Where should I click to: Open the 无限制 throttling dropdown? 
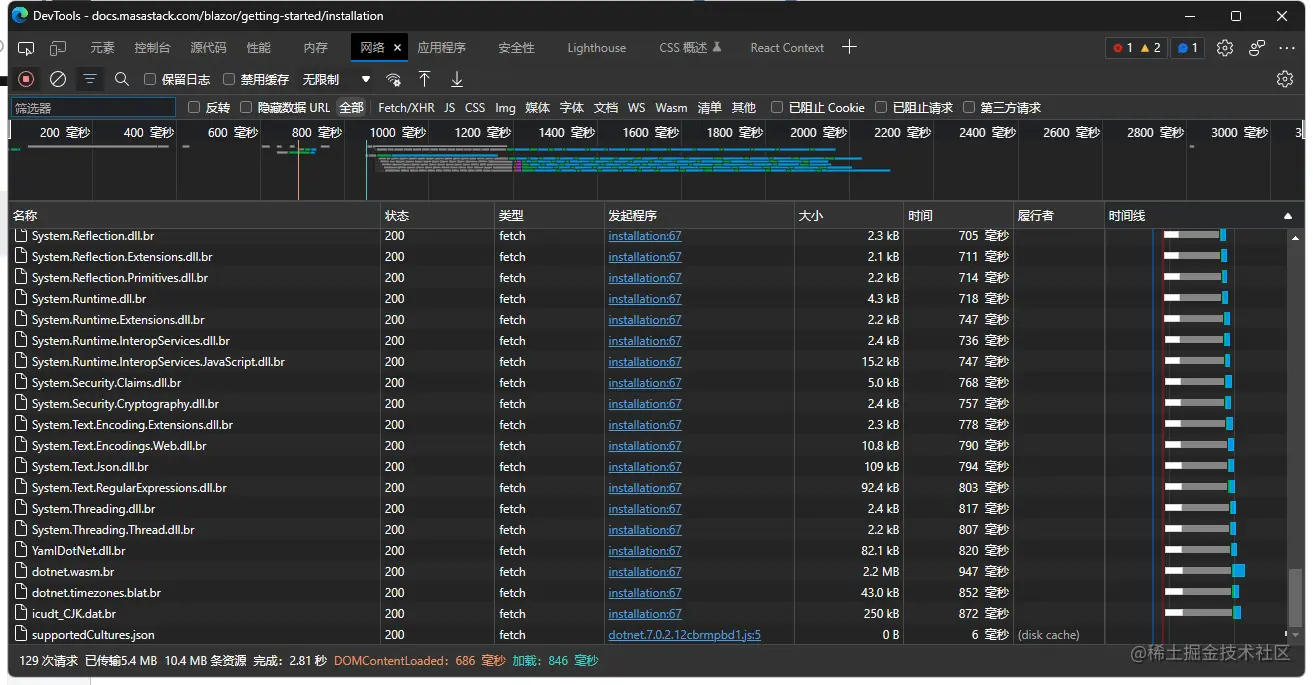[x=337, y=79]
